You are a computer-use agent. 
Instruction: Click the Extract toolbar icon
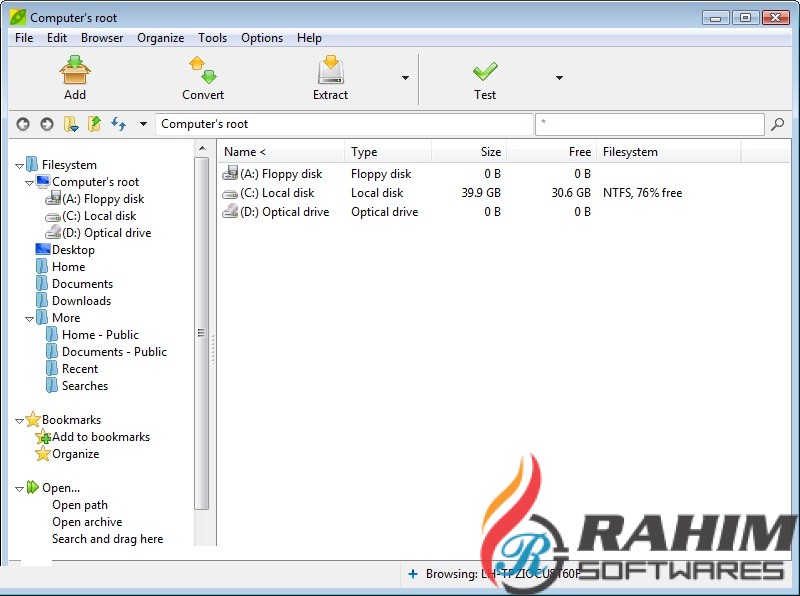[x=330, y=71]
